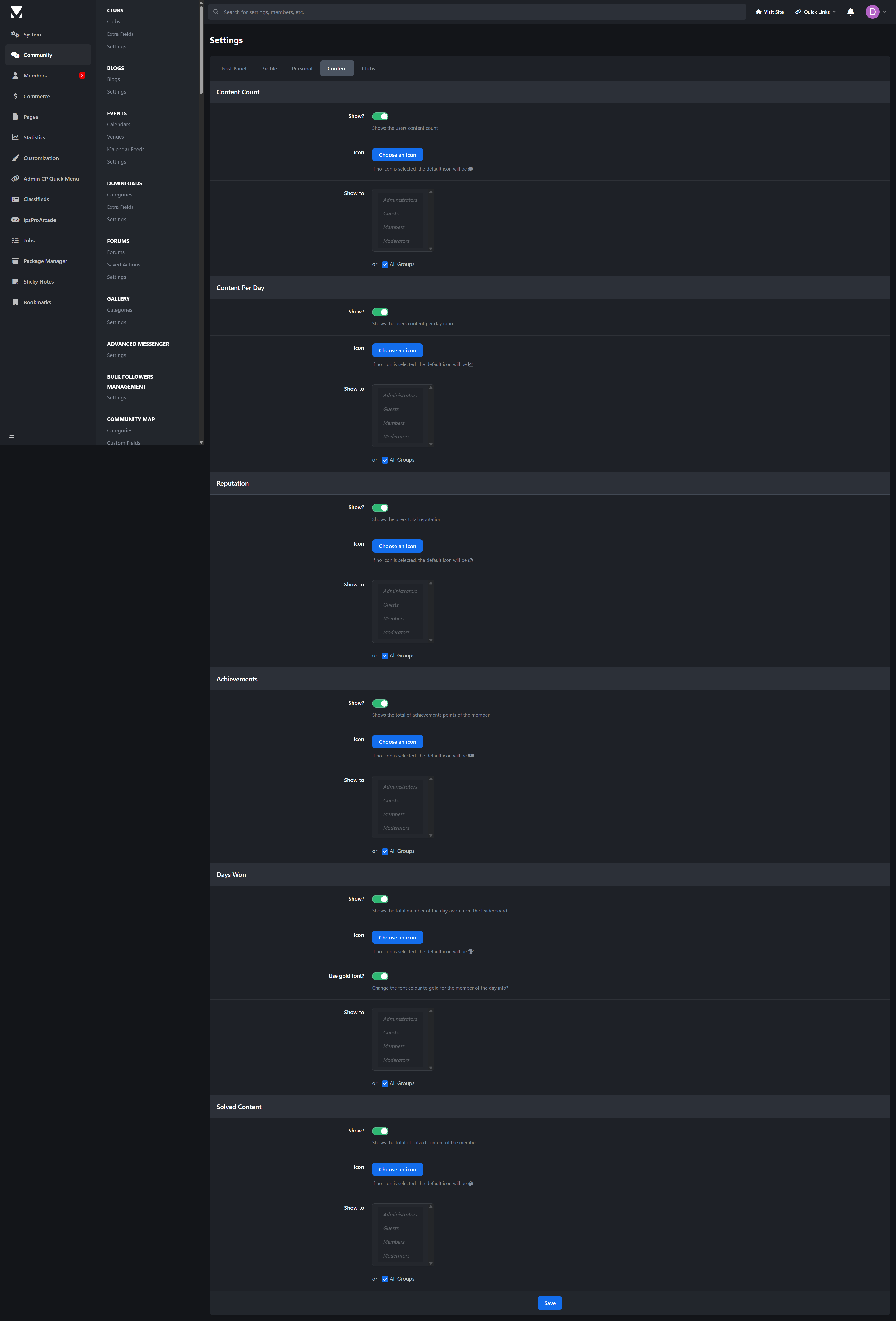Screen dimensions: 896x1321
Task: Collapse sidebar with the hamburger icon
Action: (x=11, y=436)
